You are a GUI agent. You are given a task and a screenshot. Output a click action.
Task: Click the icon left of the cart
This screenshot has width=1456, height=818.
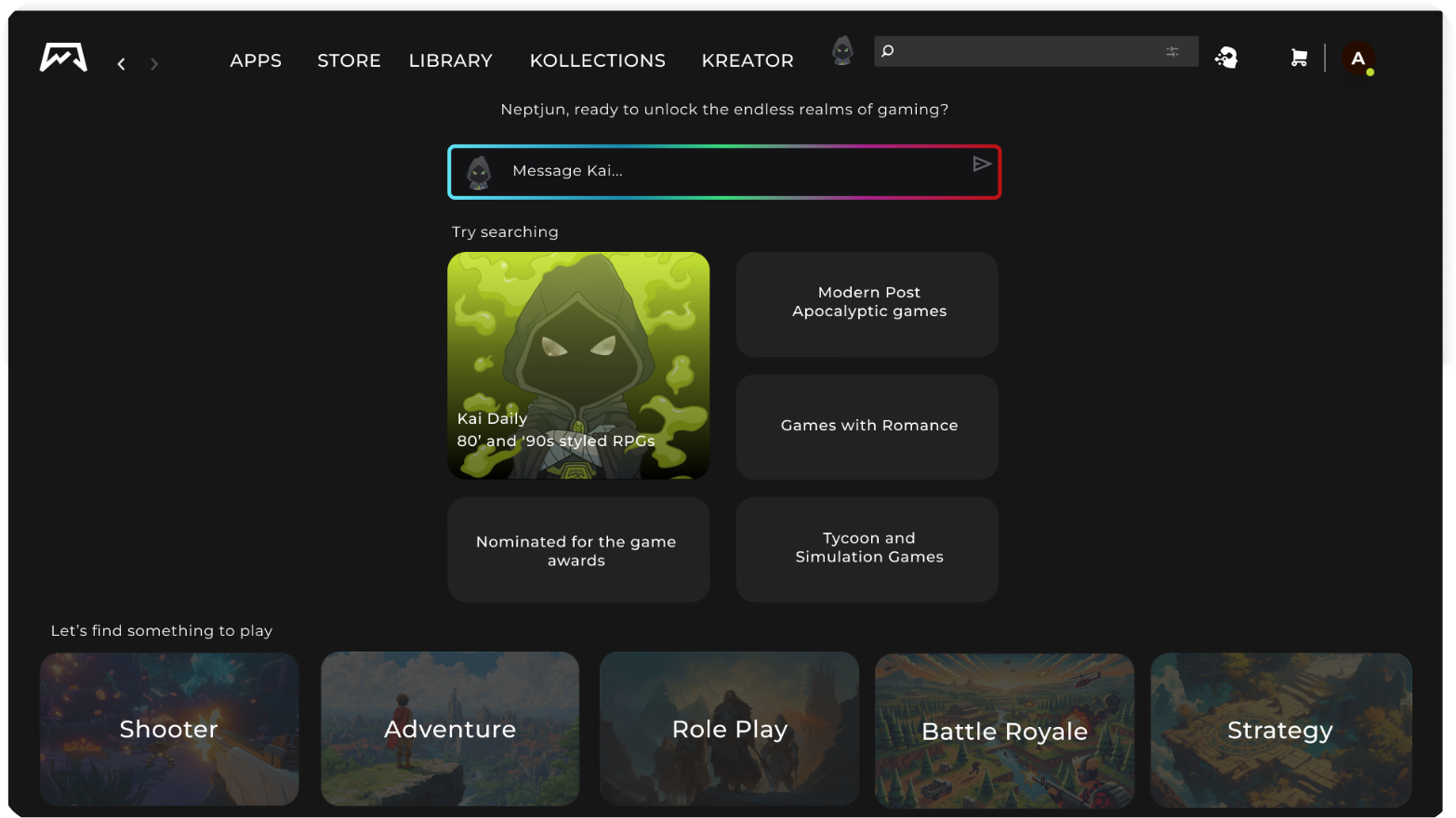click(x=1226, y=59)
